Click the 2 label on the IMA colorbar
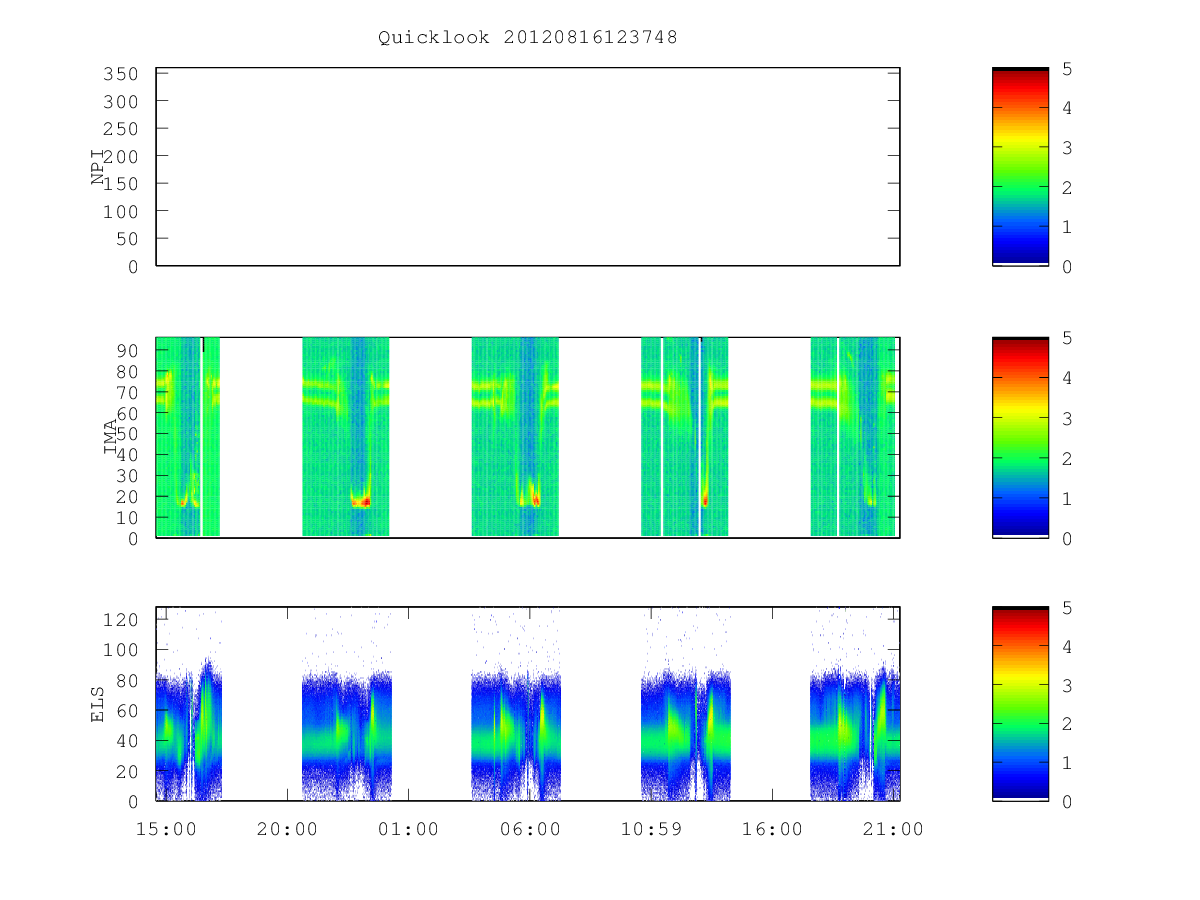Screen dimensions: 1200x900 (1067, 458)
